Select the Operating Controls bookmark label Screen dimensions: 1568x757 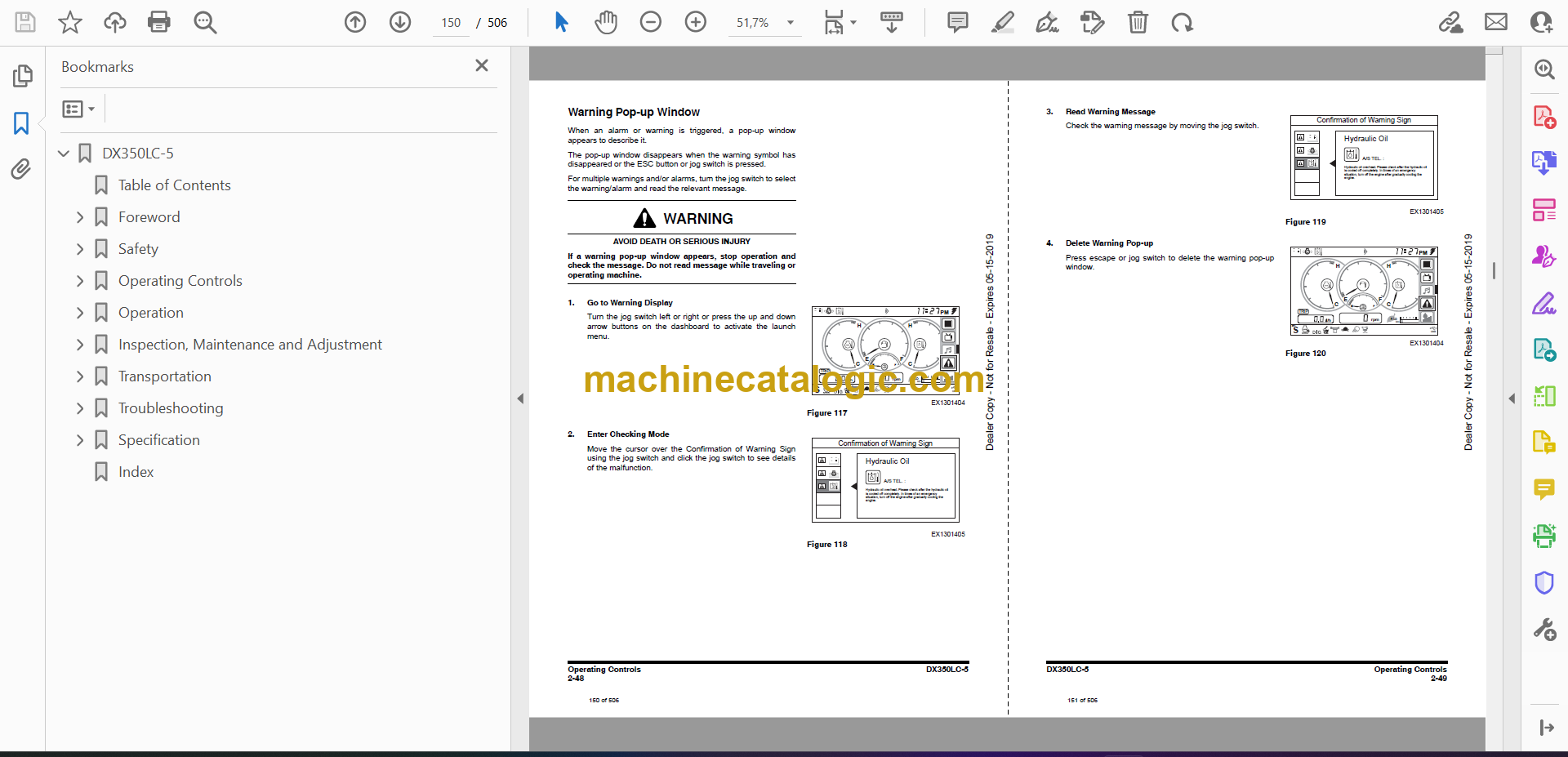180,281
